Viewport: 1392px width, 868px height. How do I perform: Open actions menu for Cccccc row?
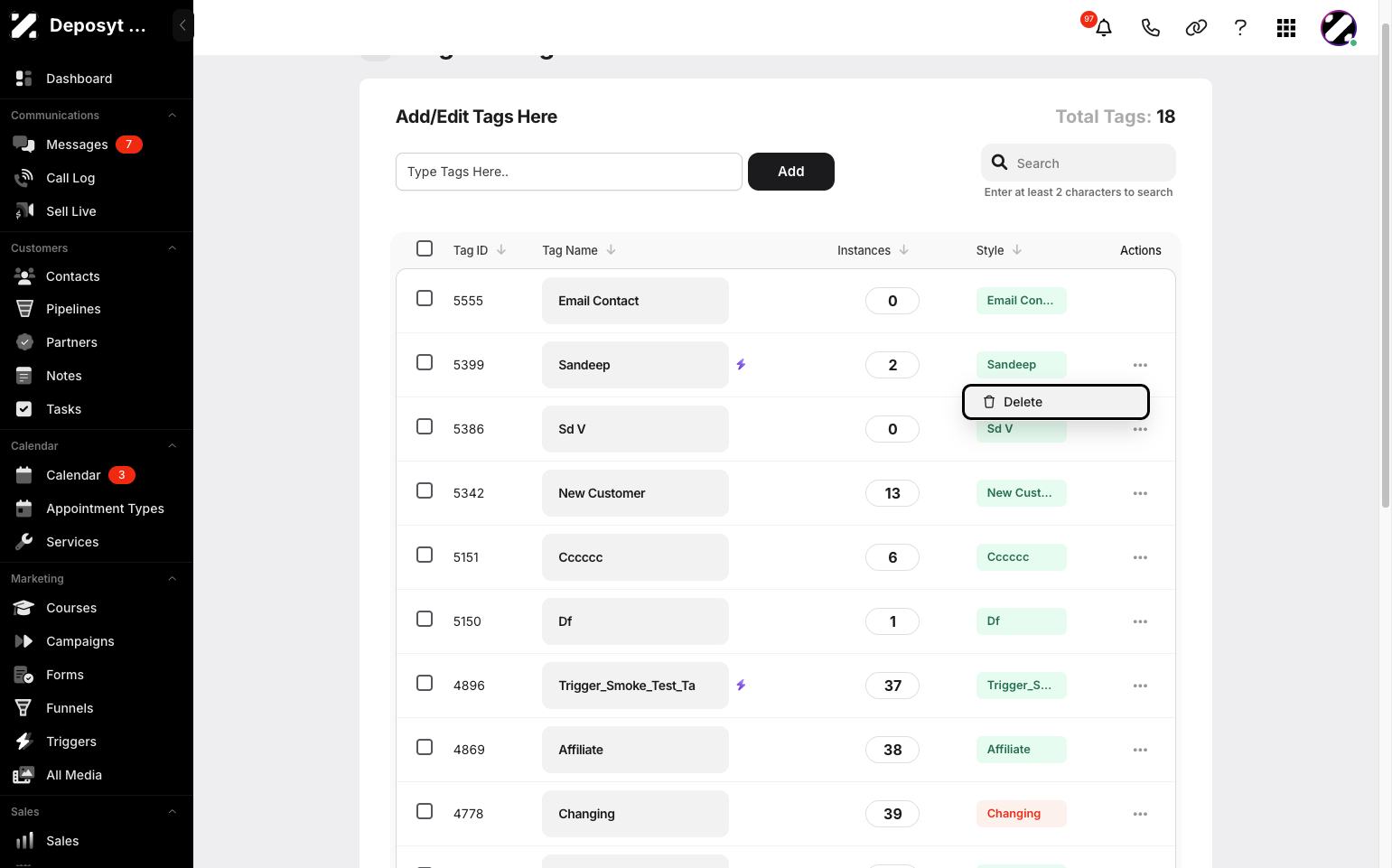tap(1140, 557)
